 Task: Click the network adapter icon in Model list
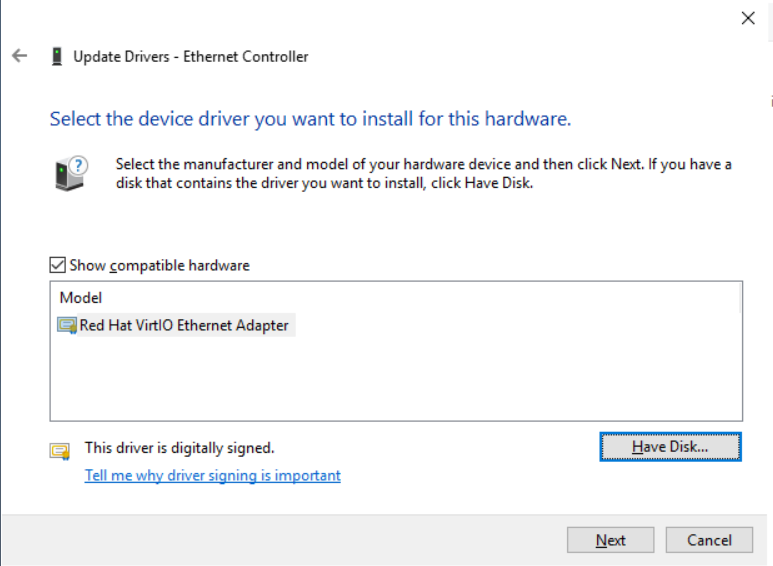pos(68,325)
